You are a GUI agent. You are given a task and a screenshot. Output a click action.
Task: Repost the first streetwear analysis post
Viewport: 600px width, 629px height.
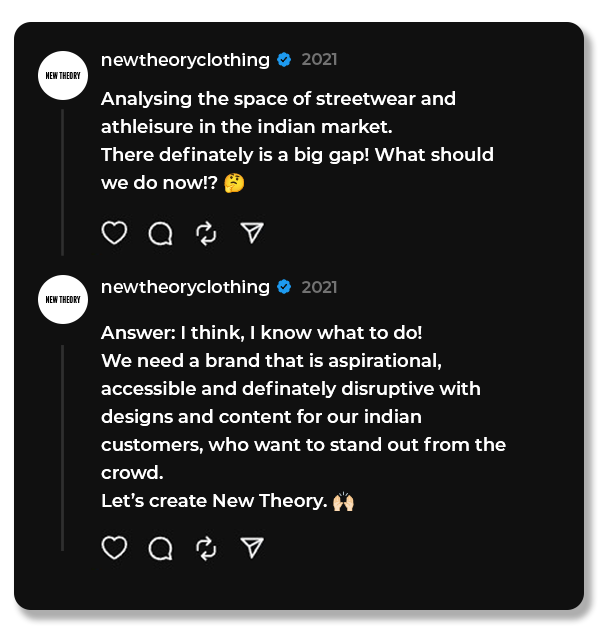coord(206,233)
